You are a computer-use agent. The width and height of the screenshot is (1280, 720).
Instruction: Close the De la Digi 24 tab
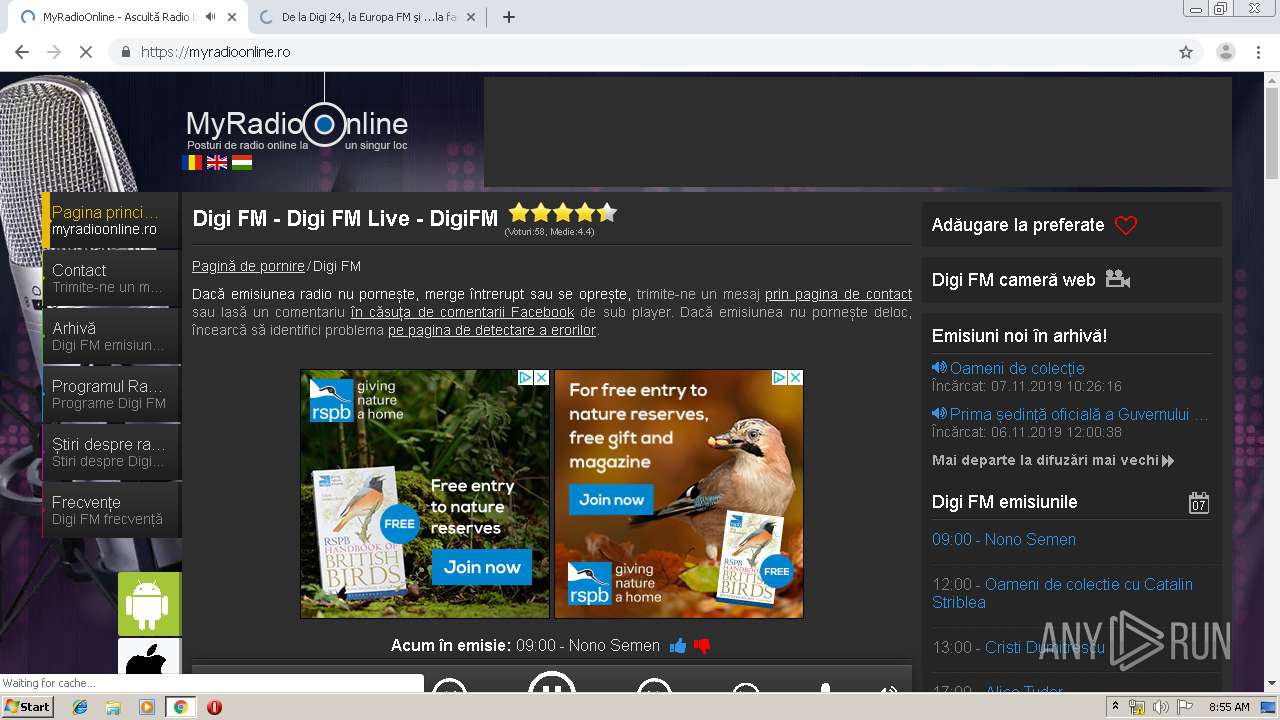[471, 17]
